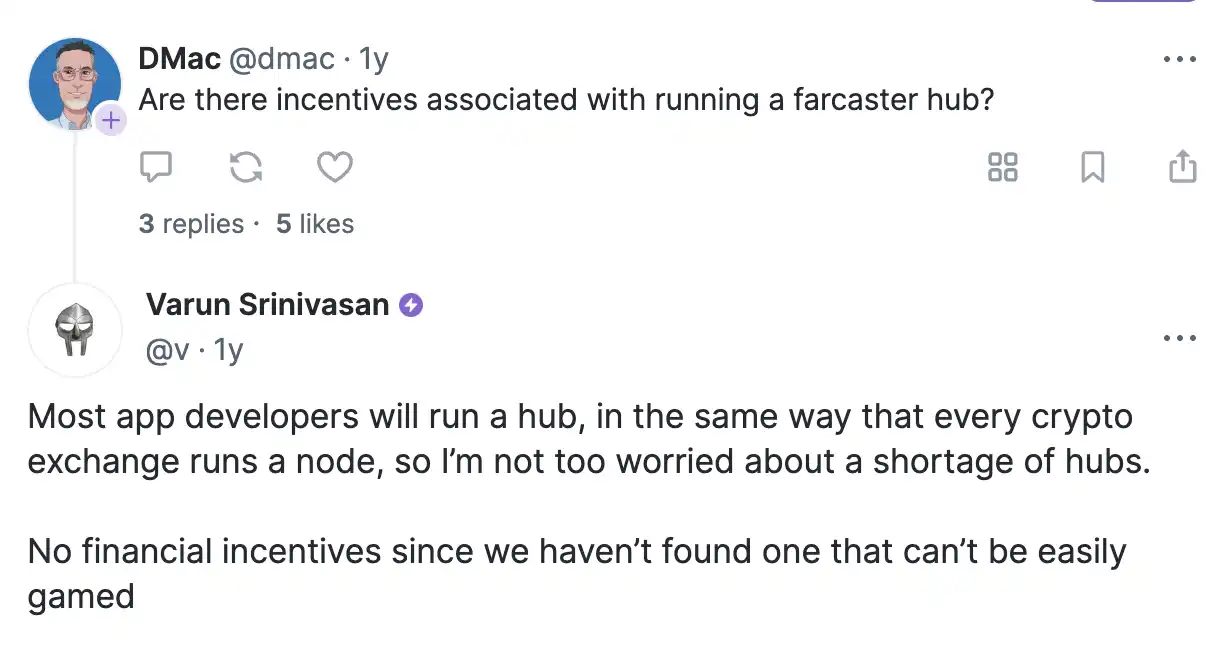Share DMac's cast
The image size is (1232, 648).
coord(1182,167)
